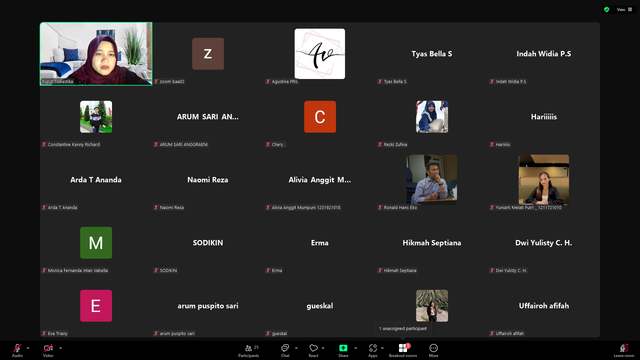Select the Uffairoh afifah tile
Viewport: 640px width, 360px height.
(x=544, y=306)
